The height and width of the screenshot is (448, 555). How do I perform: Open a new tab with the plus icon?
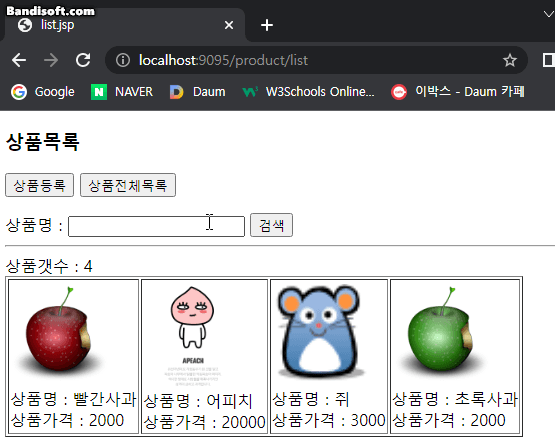[267, 25]
